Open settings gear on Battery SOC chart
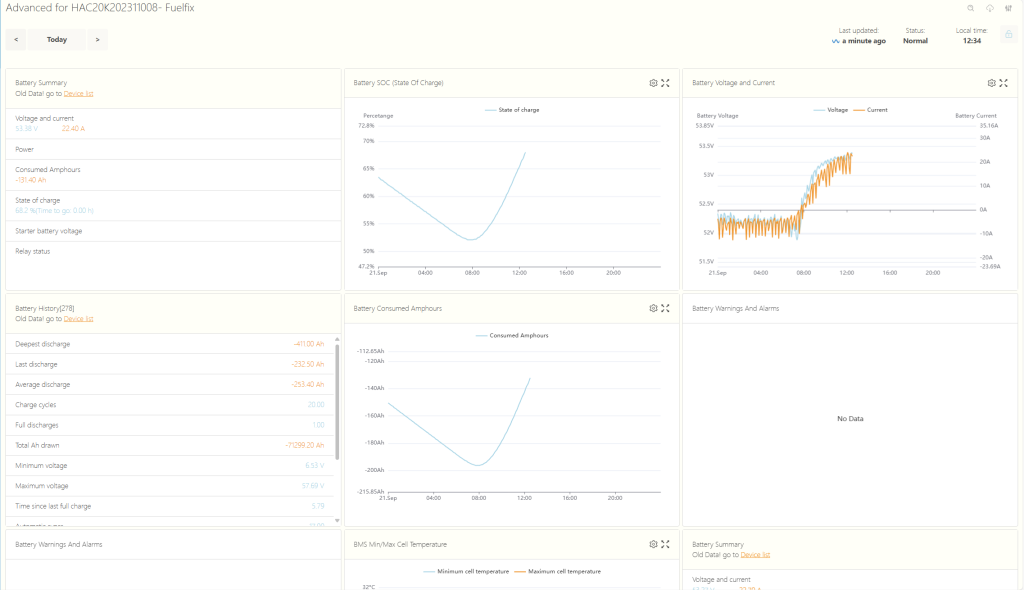The height and width of the screenshot is (590, 1024). (x=653, y=83)
